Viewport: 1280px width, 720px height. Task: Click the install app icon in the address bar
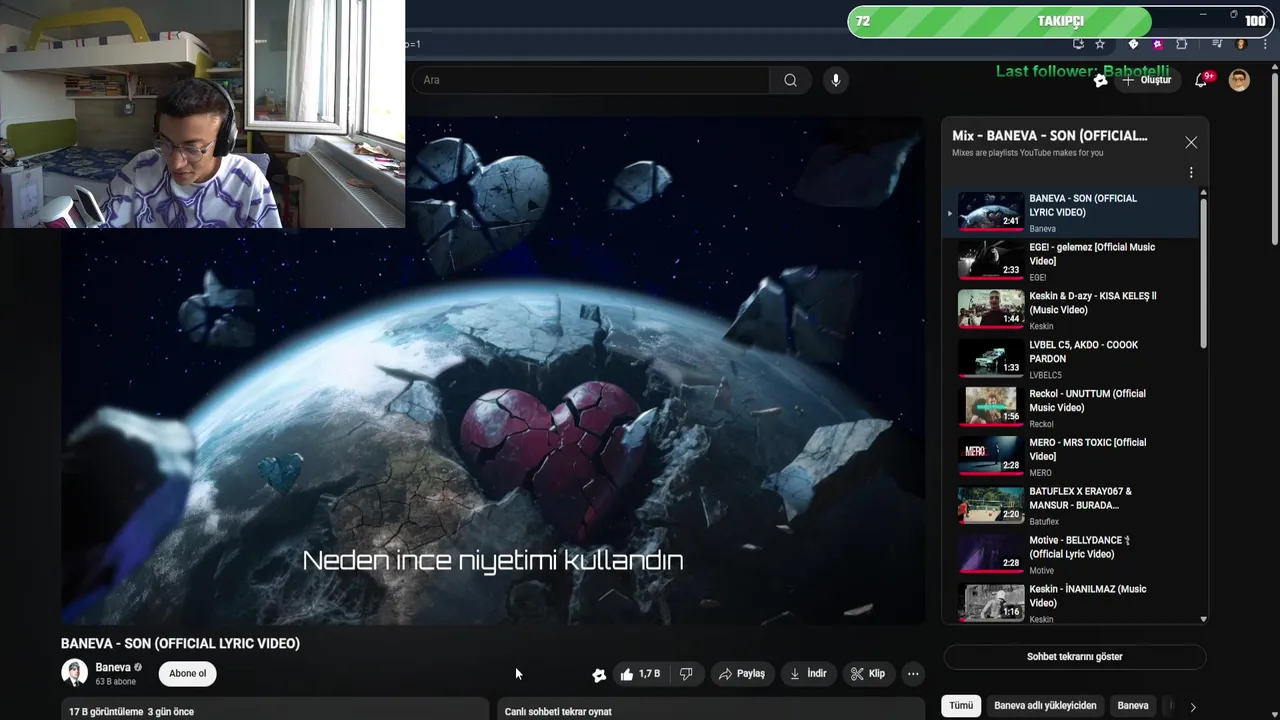(1078, 44)
